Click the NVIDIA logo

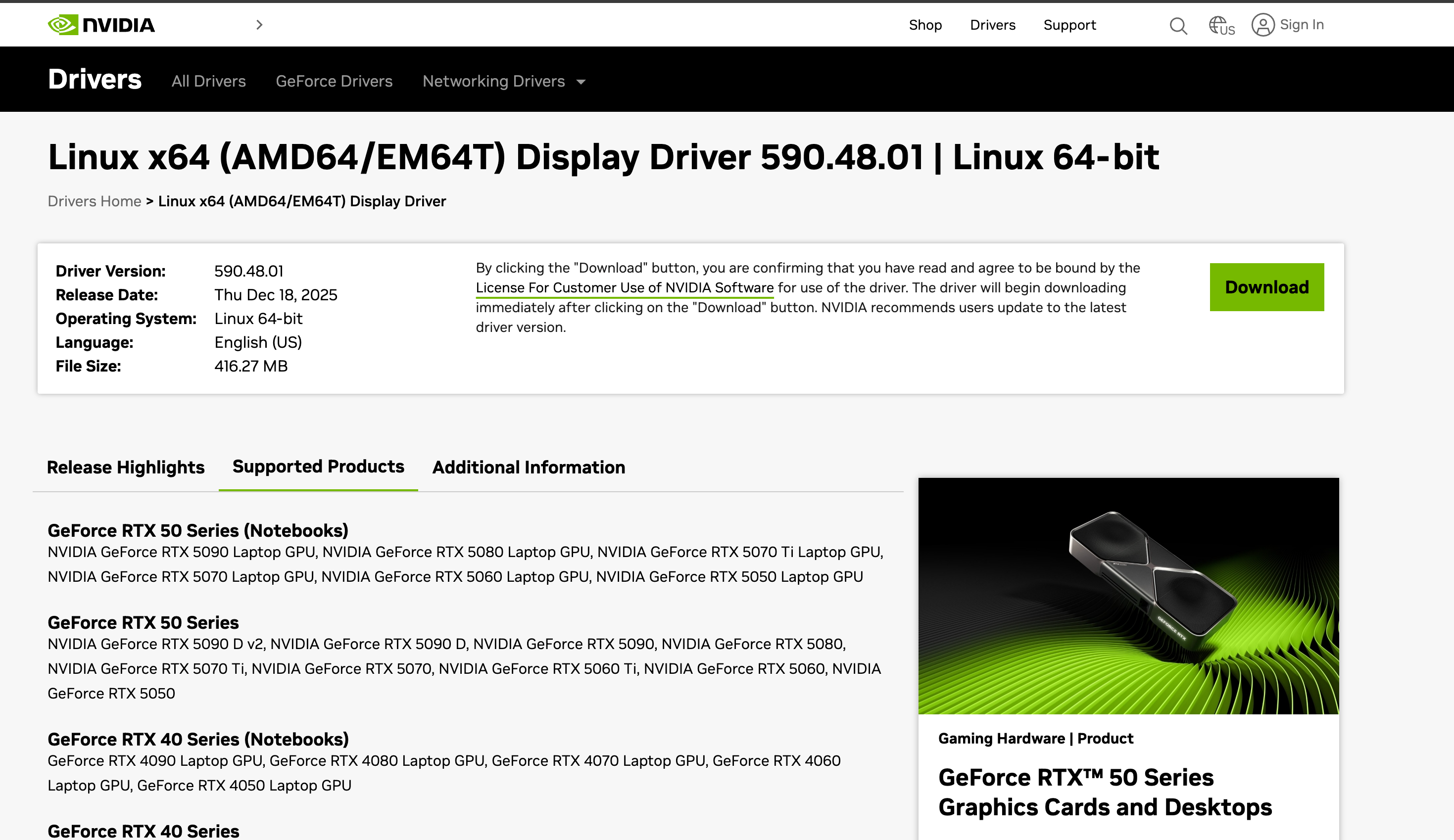tap(101, 25)
